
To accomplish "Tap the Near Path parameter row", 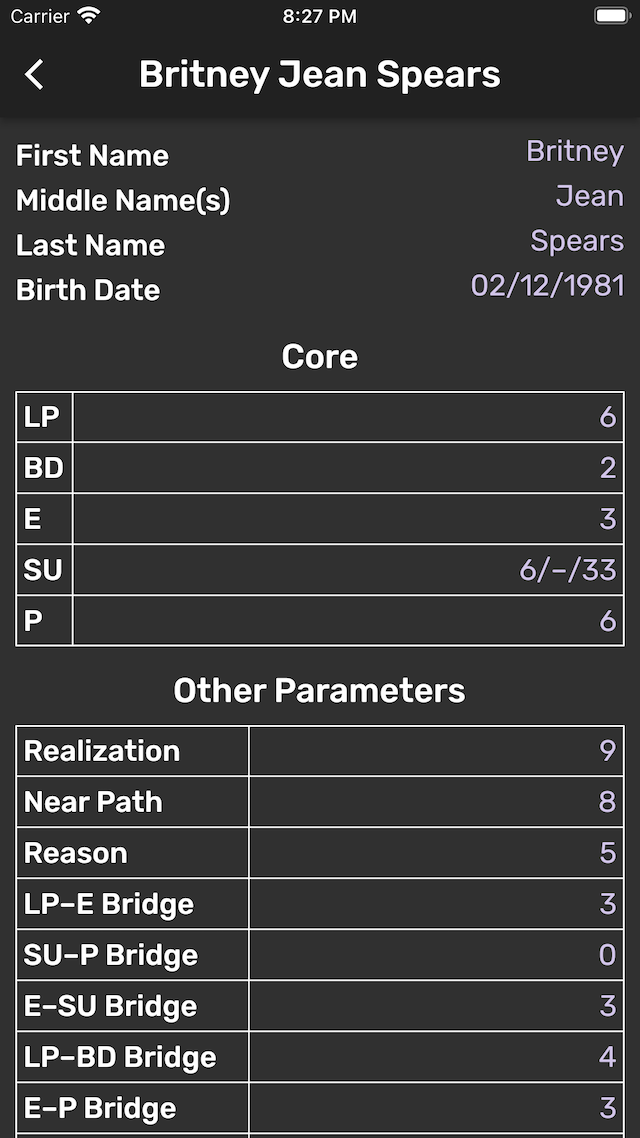I will 320,801.
